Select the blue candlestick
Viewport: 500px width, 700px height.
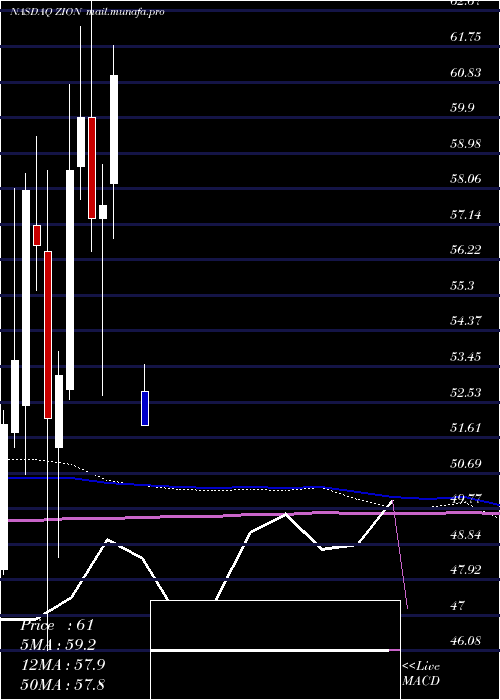[x=145, y=408]
